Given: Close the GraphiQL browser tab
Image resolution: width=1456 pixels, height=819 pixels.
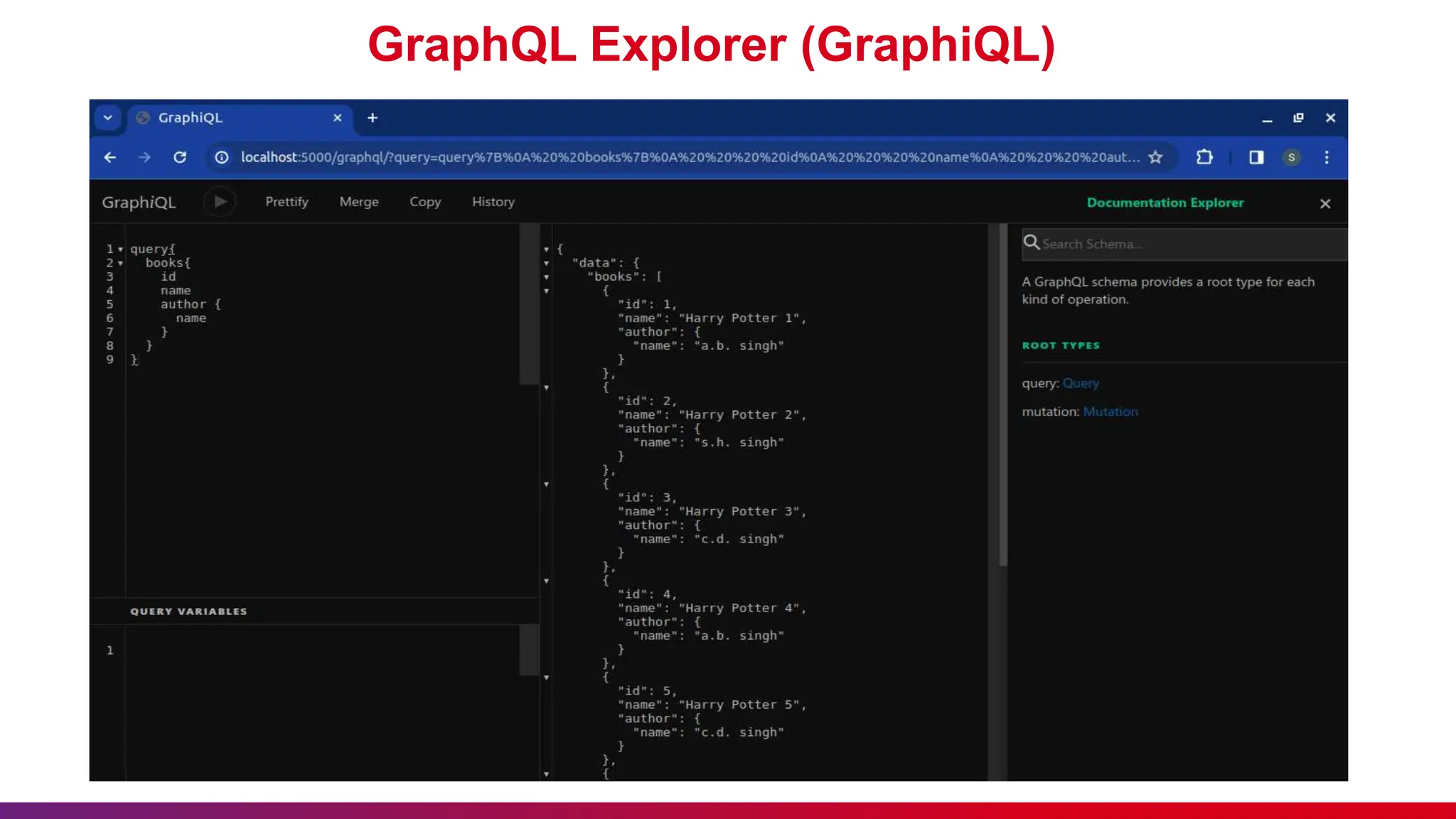Looking at the screenshot, I should [x=338, y=118].
